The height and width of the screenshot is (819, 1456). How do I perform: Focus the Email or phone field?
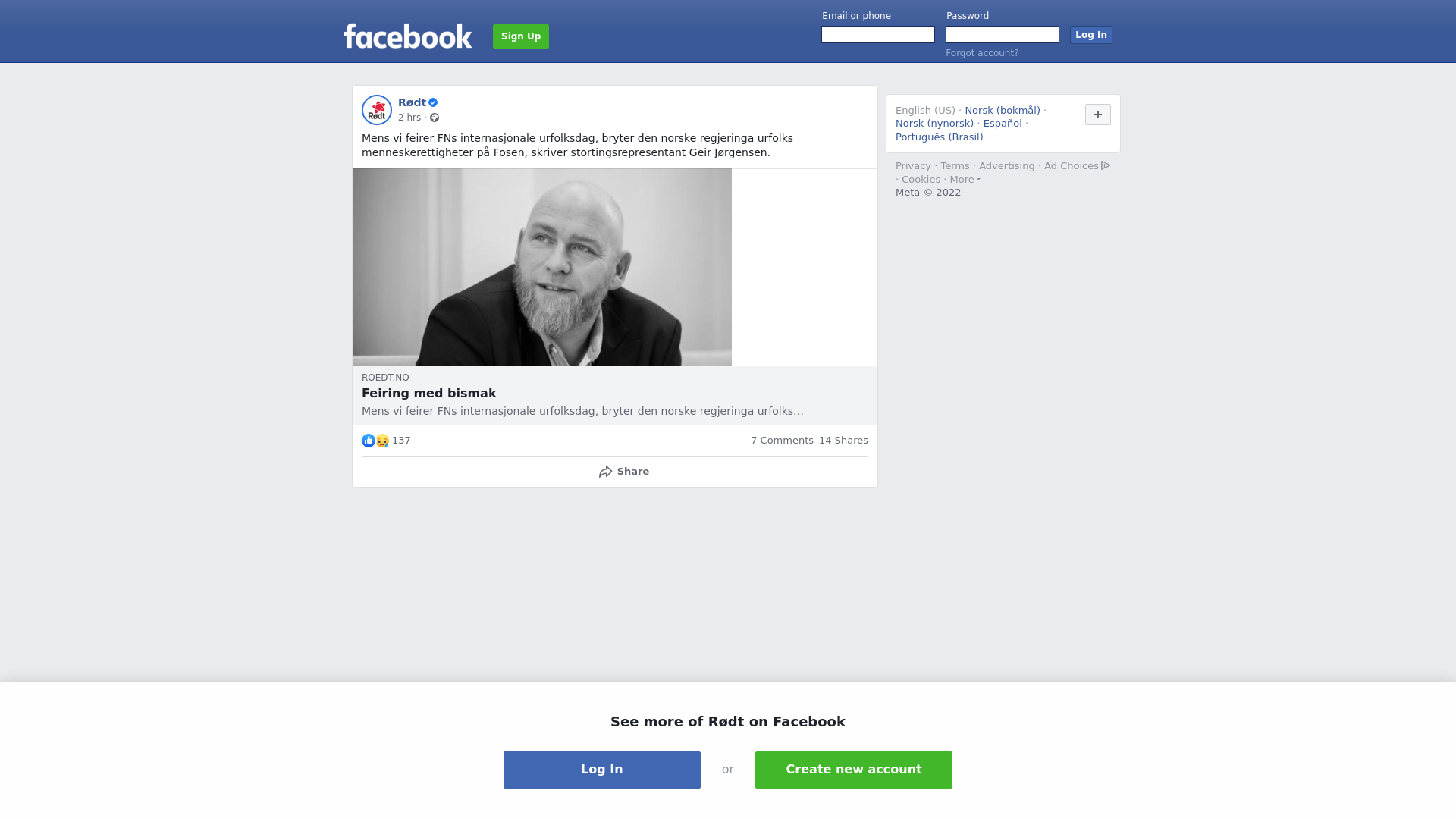878,35
